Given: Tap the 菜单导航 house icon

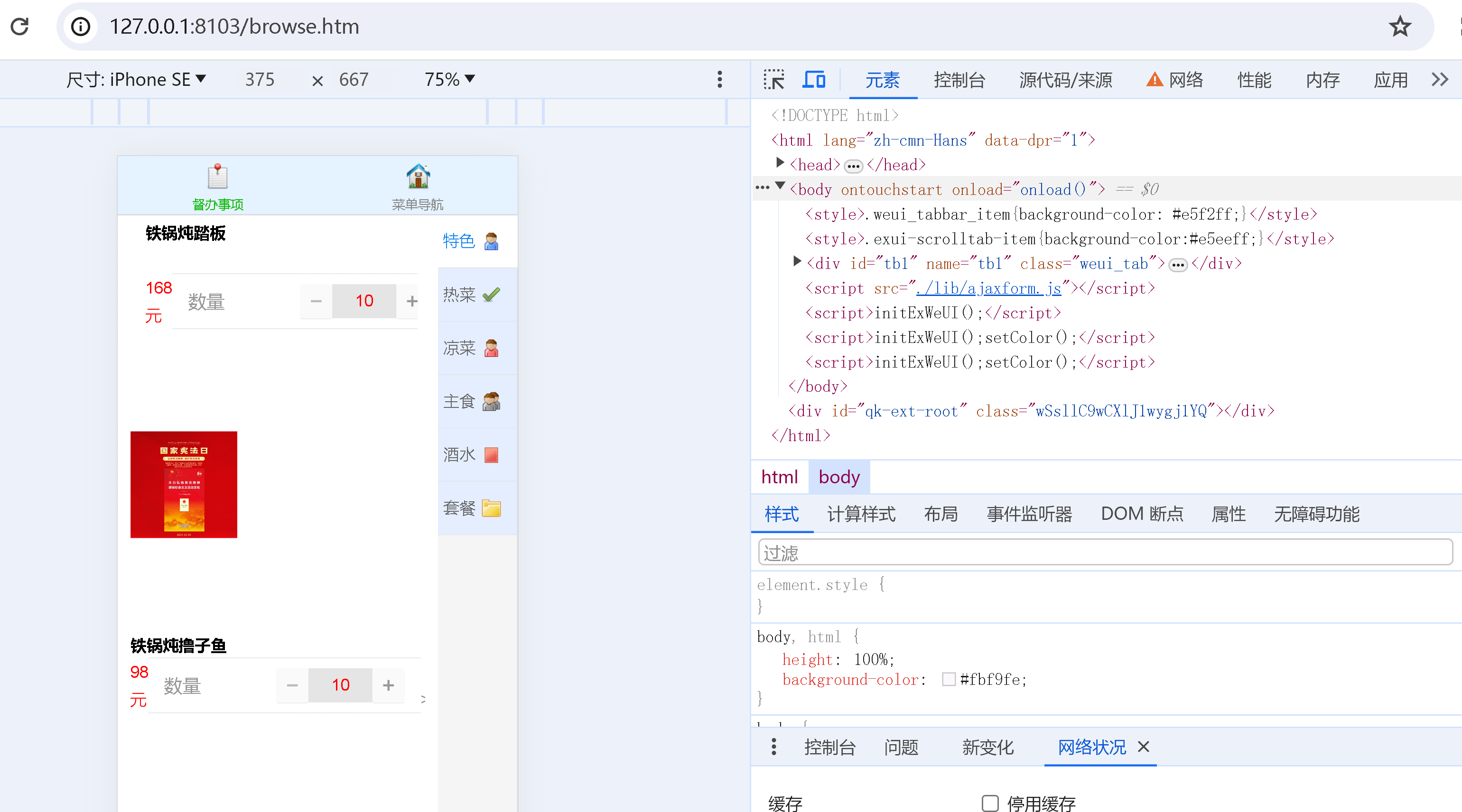Looking at the screenshot, I should coord(418,176).
